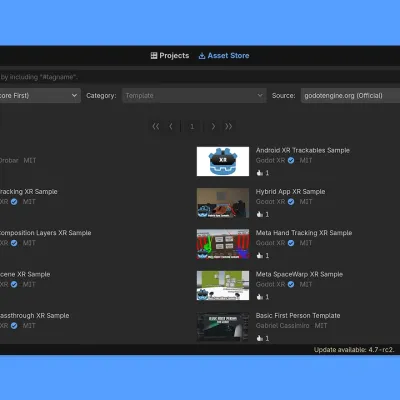The width and height of the screenshot is (400, 400).
Task: Open the Asset Store tab
Action: [x=224, y=56]
